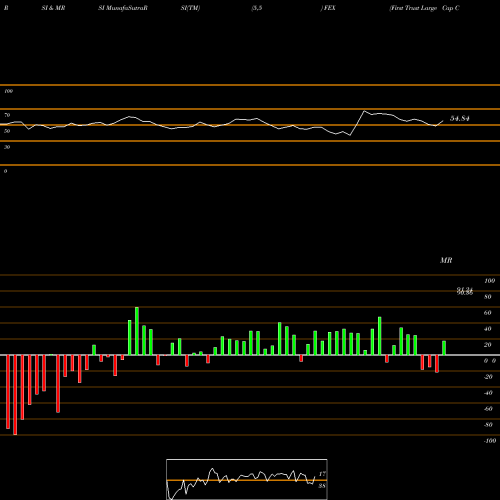This screenshot has height=500, width=500.
Task: Click the -80 label on the MR axis
Action: point(488,425)
